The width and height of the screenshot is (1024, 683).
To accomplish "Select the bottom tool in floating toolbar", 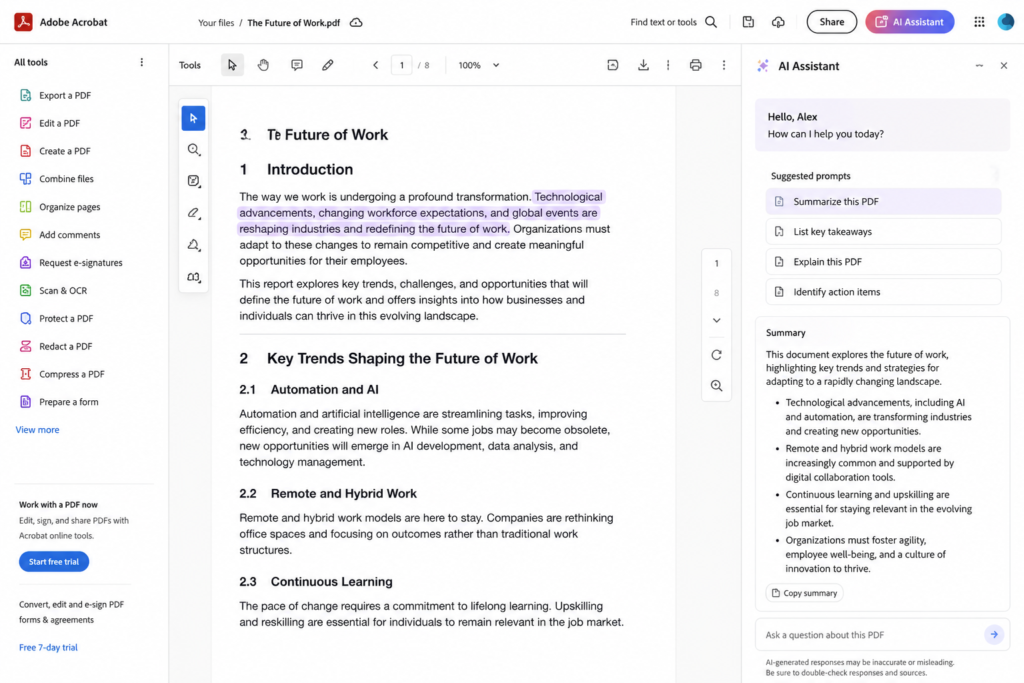I will pos(193,277).
